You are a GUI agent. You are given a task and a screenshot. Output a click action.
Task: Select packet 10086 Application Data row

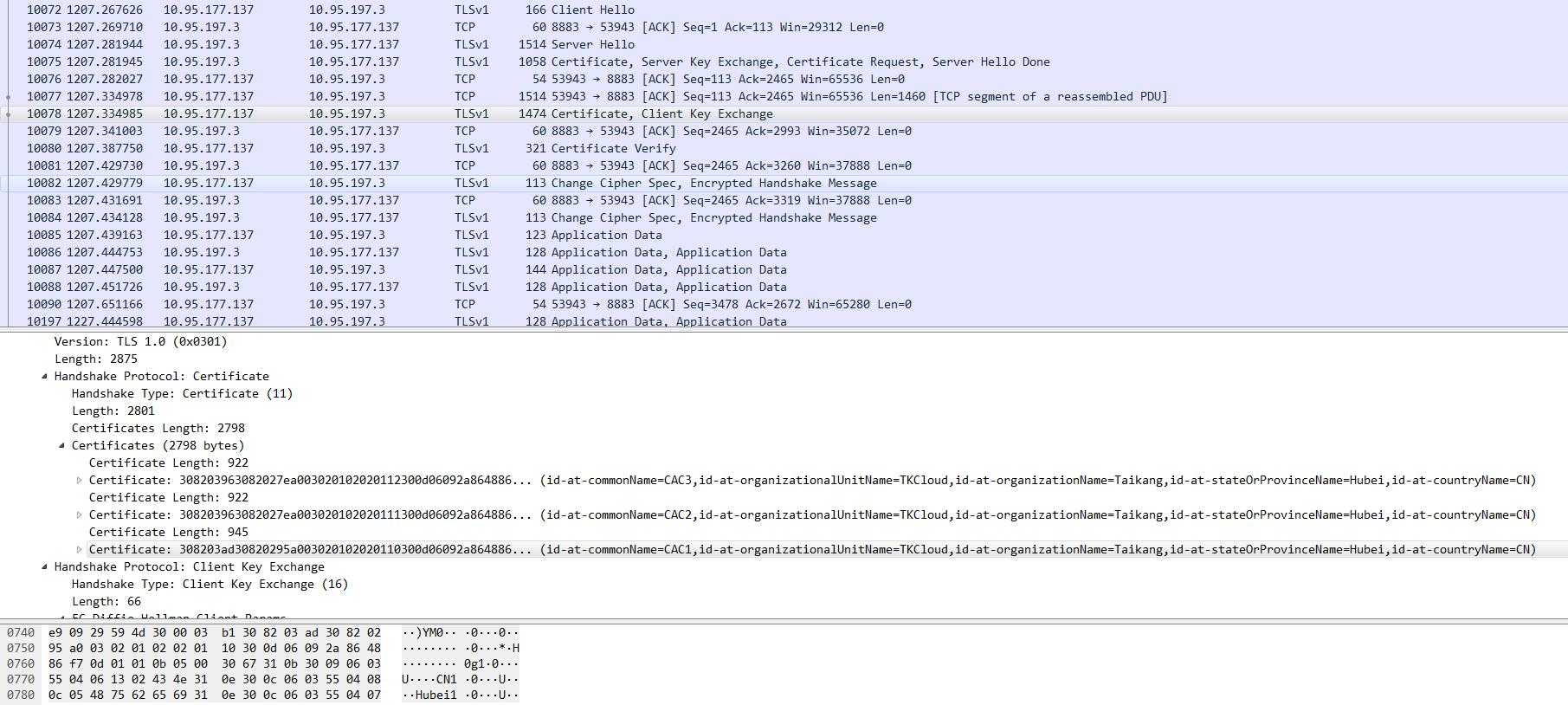[x=784, y=252]
